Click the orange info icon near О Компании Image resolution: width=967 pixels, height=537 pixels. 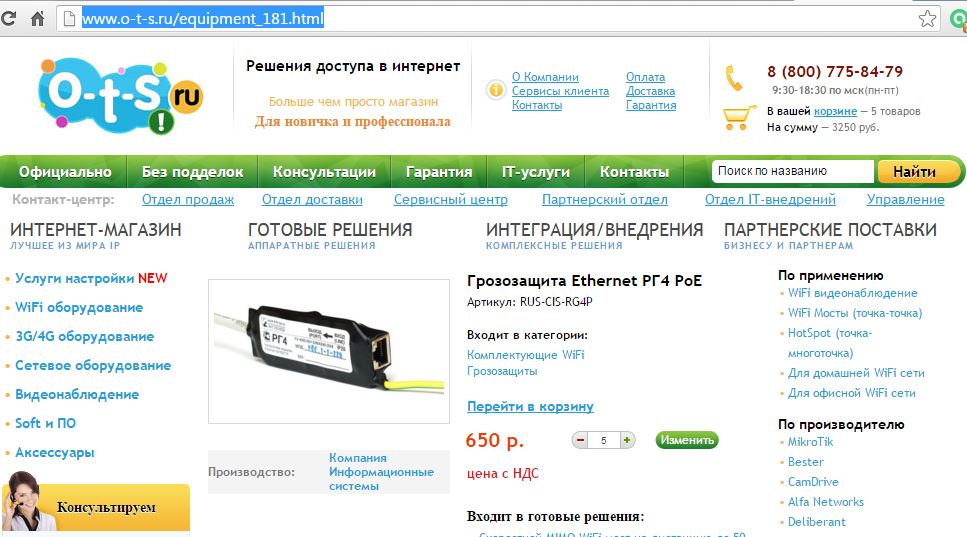(495, 91)
